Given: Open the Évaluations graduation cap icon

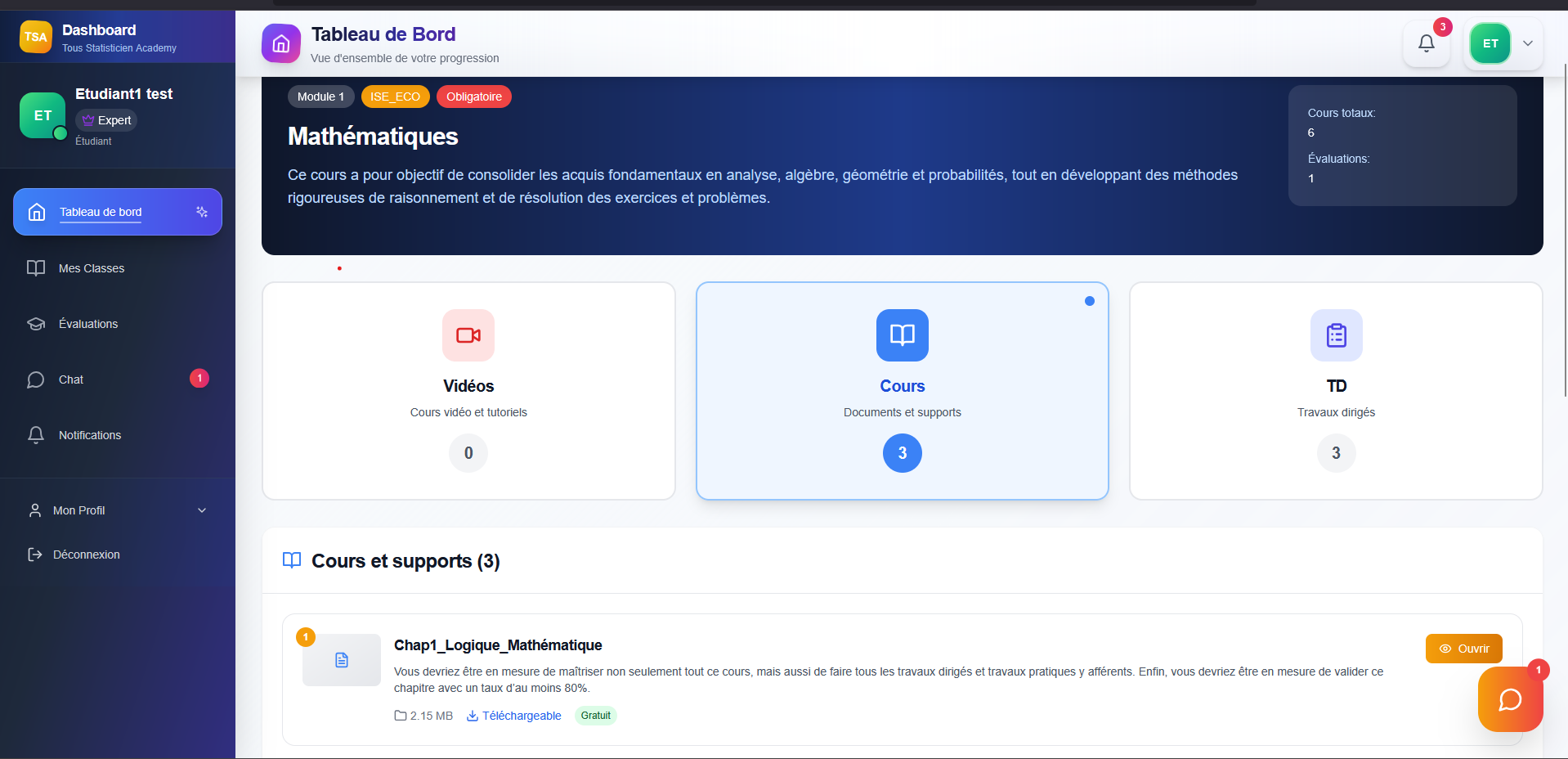Looking at the screenshot, I should 36,323.
